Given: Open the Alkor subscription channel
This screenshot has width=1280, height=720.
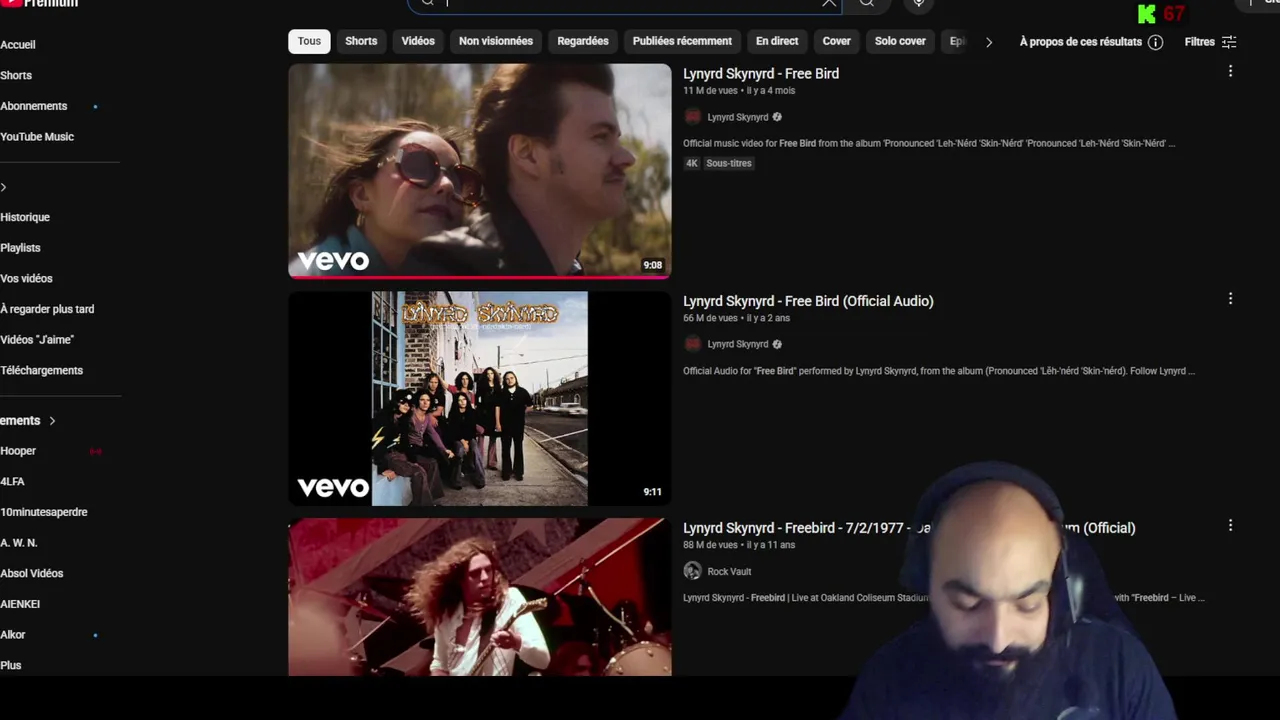Looking at the screenshot, I should tap(13, 635).
